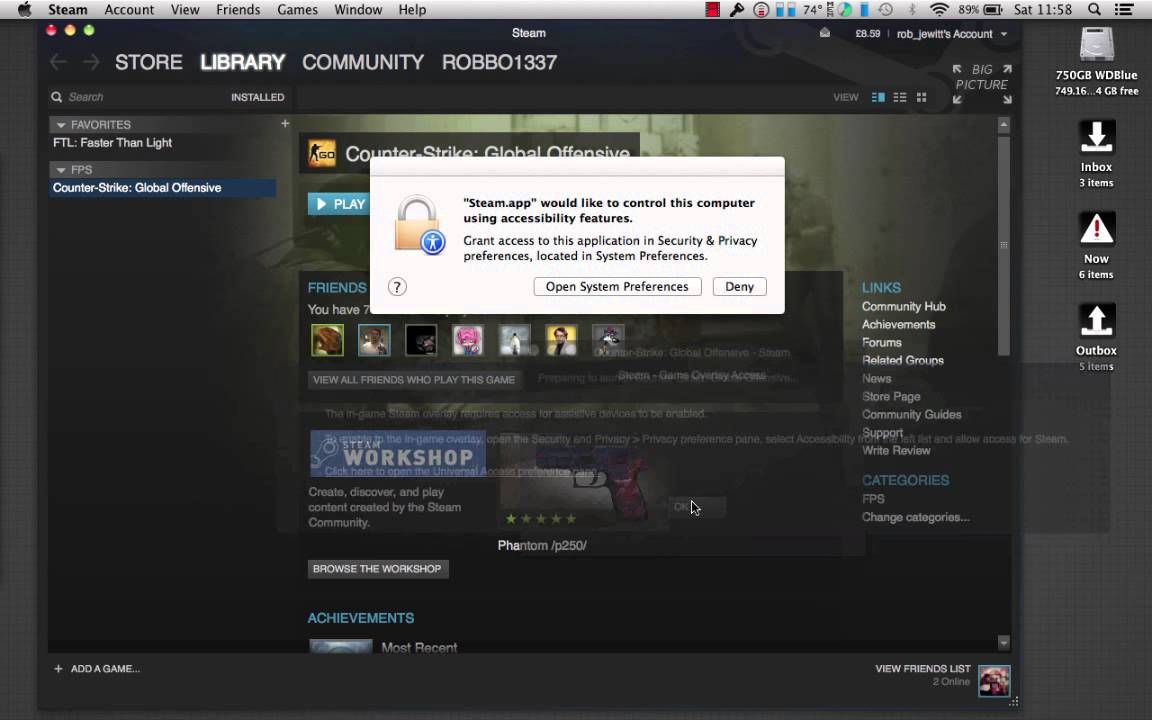Click the red film strip menu bar icon
1152x720 pixels.
[x=713, y=10]
